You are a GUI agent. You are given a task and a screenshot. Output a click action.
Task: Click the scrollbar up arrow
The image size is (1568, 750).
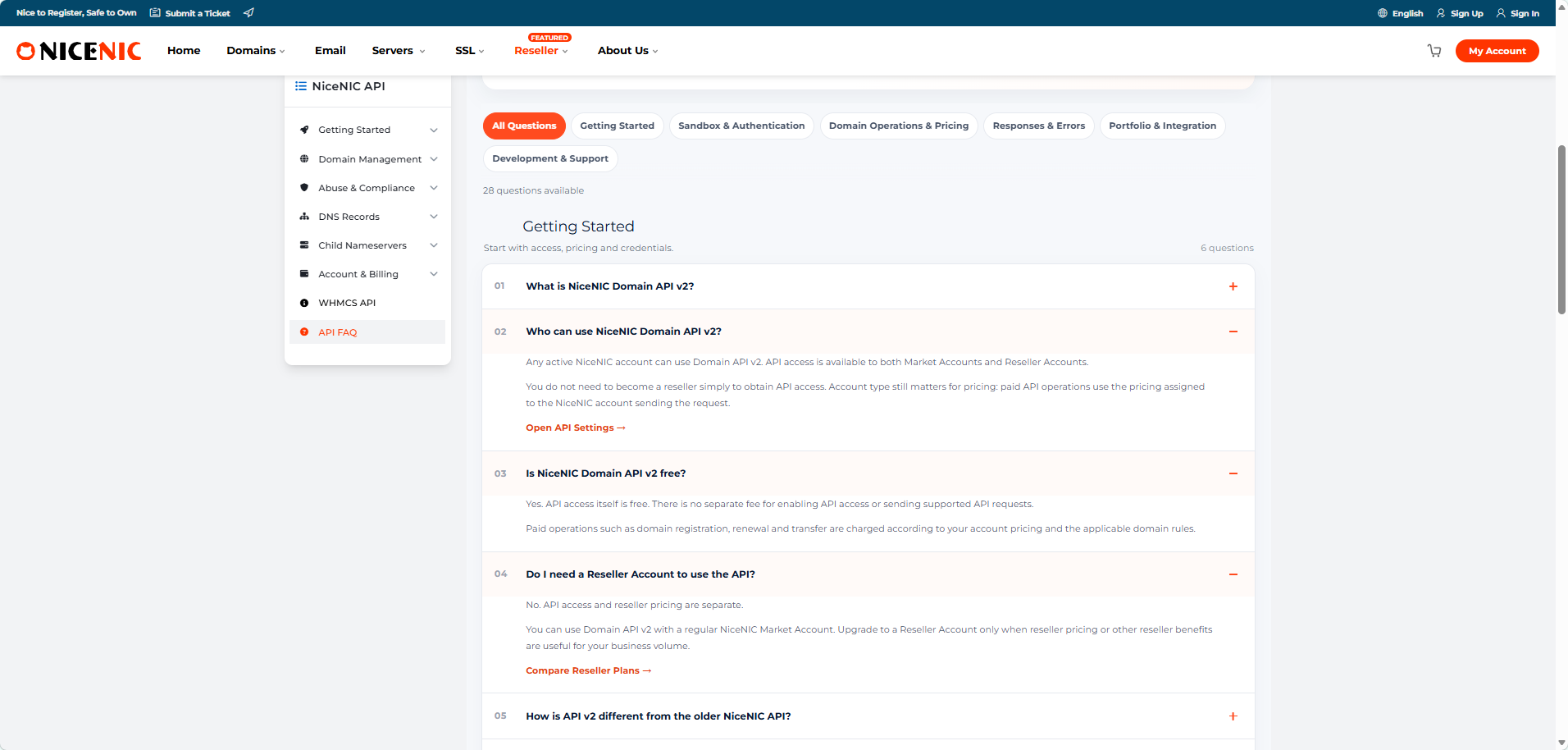(x=1561, y=6)
